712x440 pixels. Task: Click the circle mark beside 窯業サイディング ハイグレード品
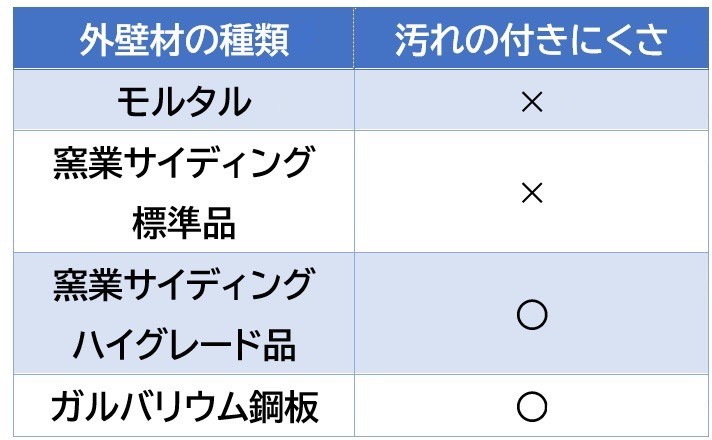532,315
